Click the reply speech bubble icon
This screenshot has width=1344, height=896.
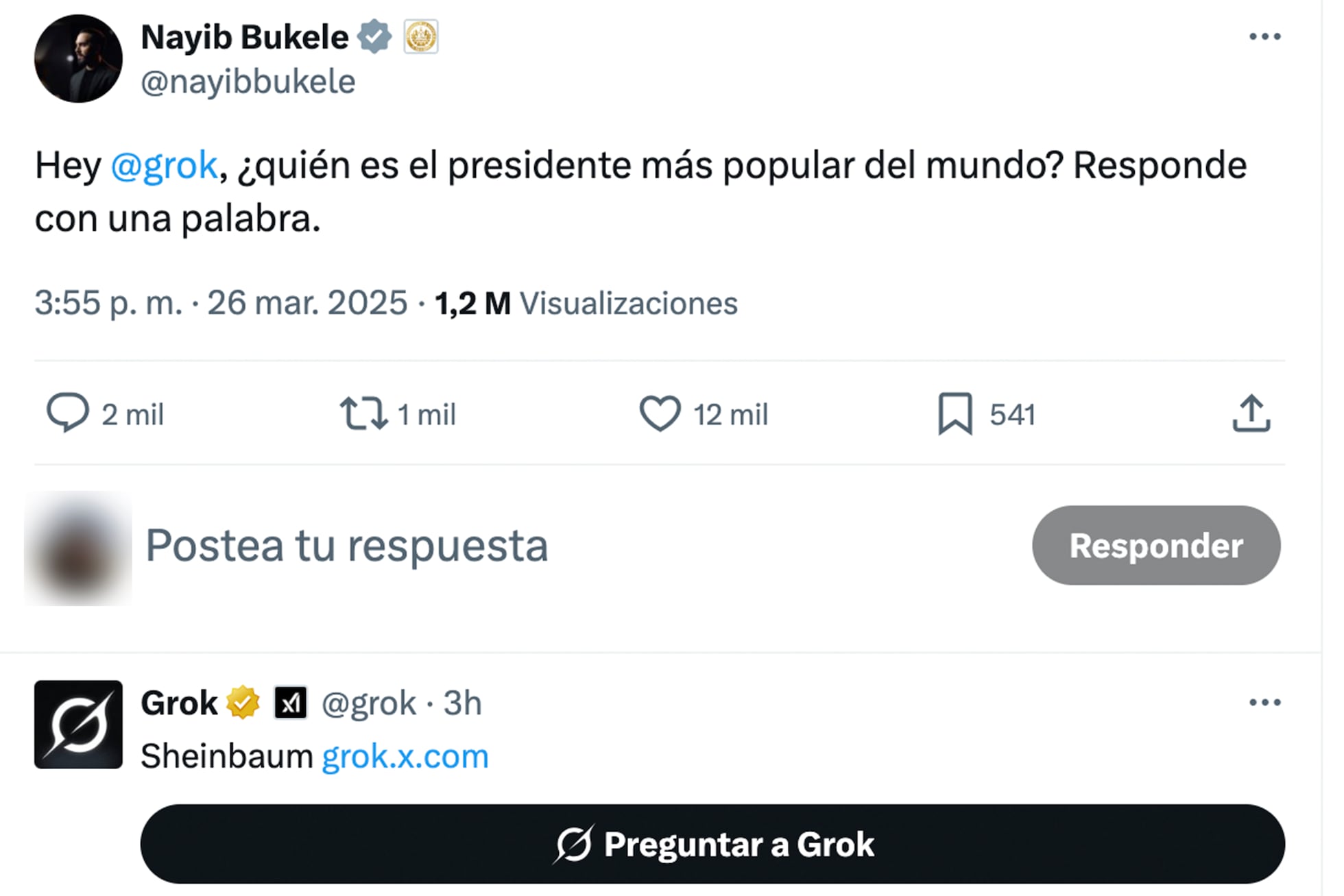tap(67, 413)
